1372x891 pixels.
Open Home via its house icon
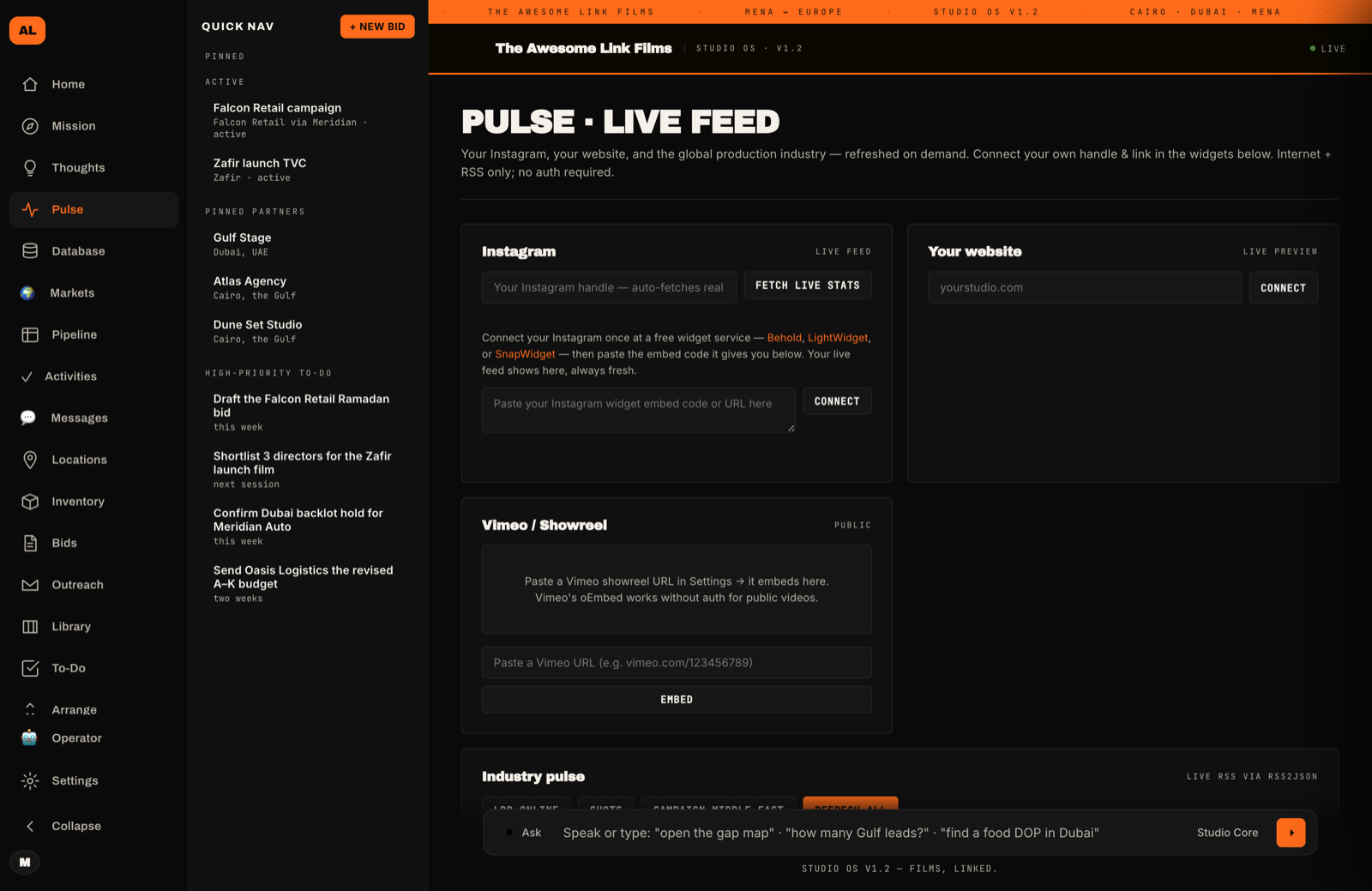pos(30,84)
